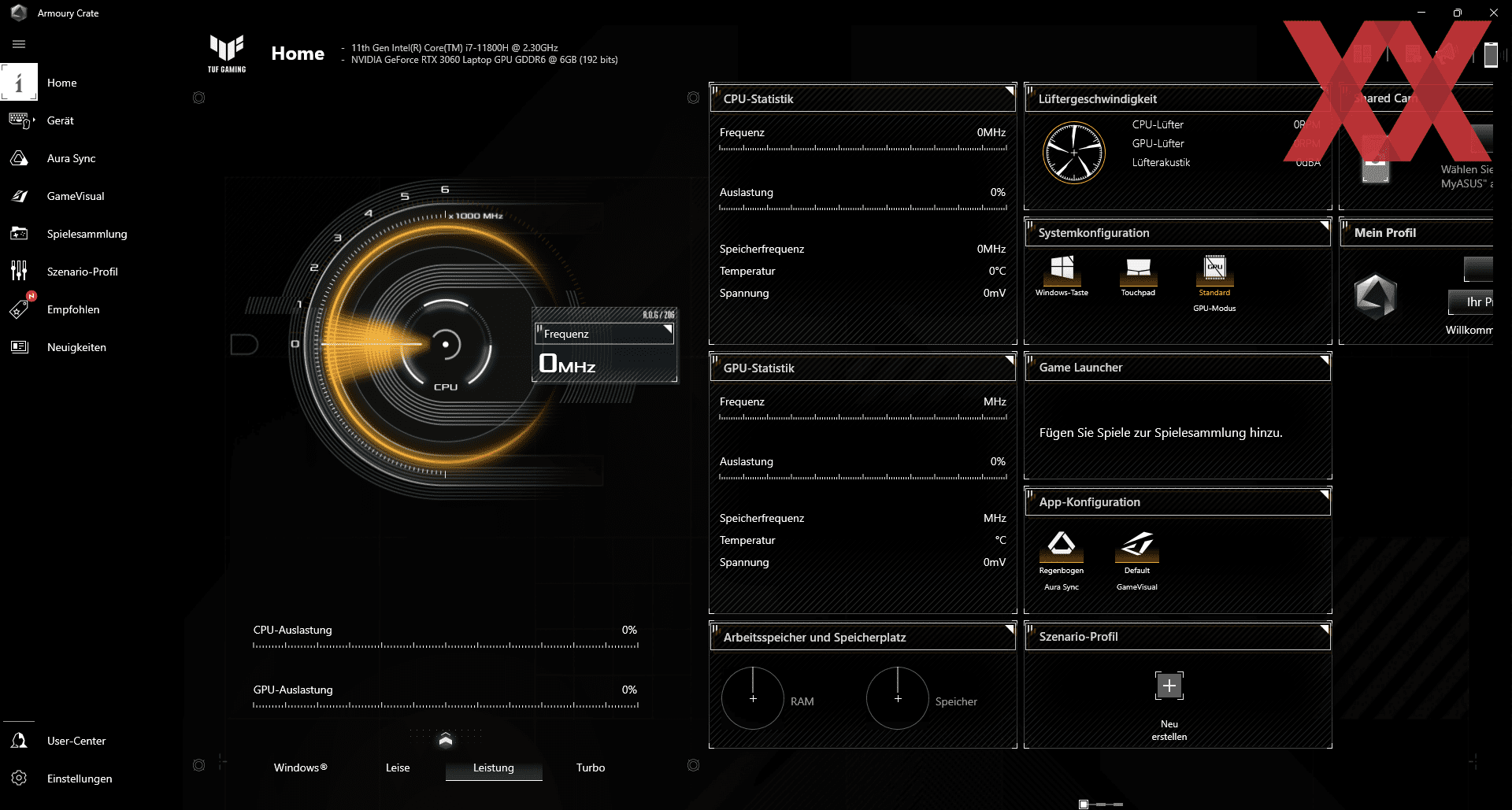Click the GameVisual sidebar icon

19,196
